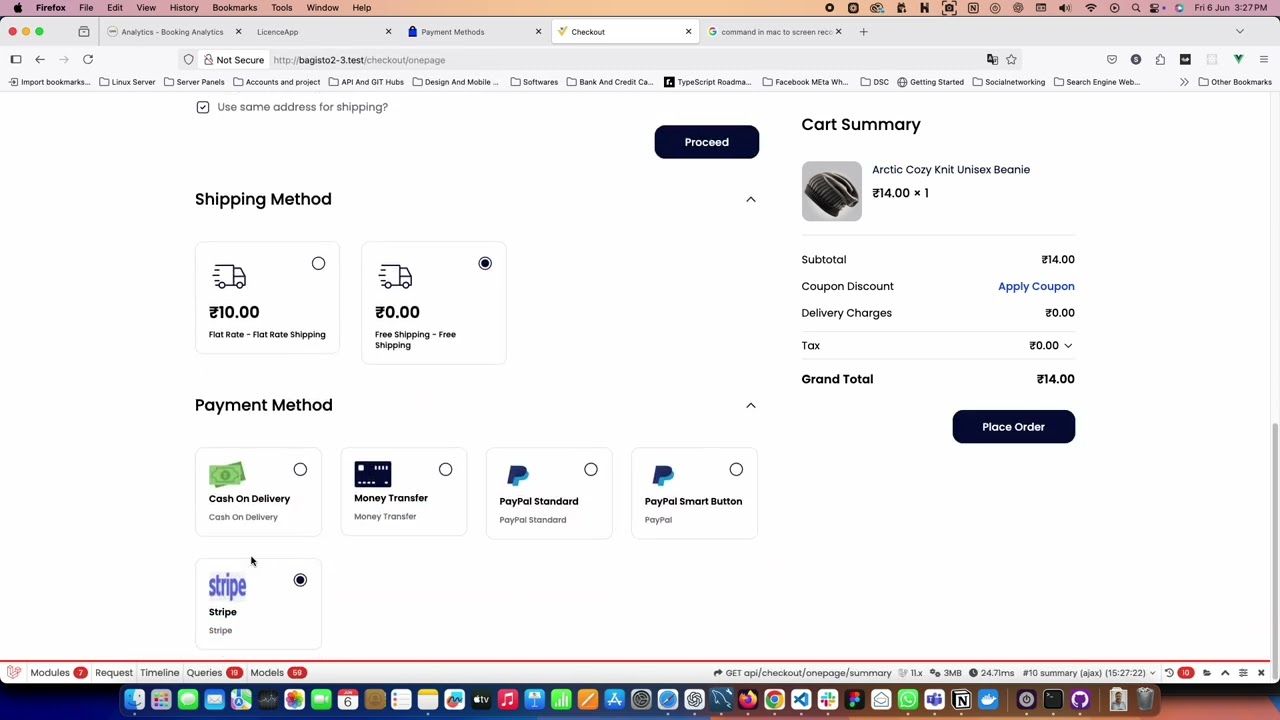
Task: Choose PayPal Smart Button payment radio
Action: 736,470
